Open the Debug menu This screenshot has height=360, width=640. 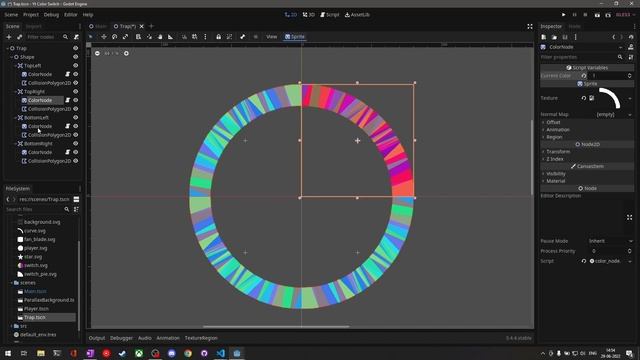(51, 15)
